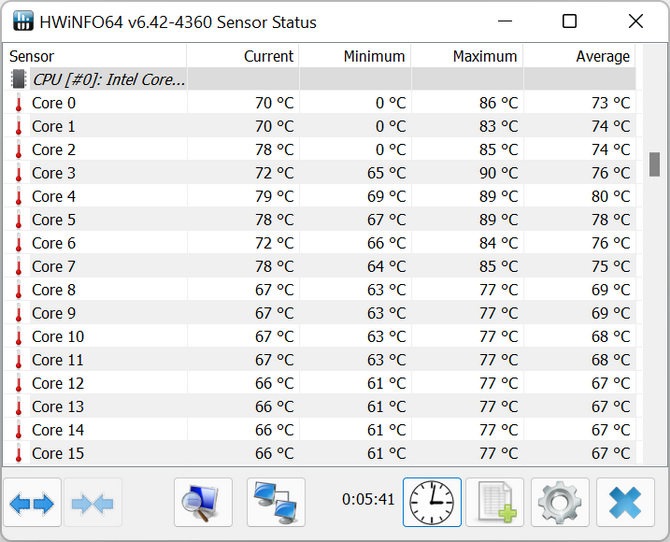This screenshot has height=542, width=670.
Task: Click Core 1 maximum value 83 °C
Action: point(499,127)
